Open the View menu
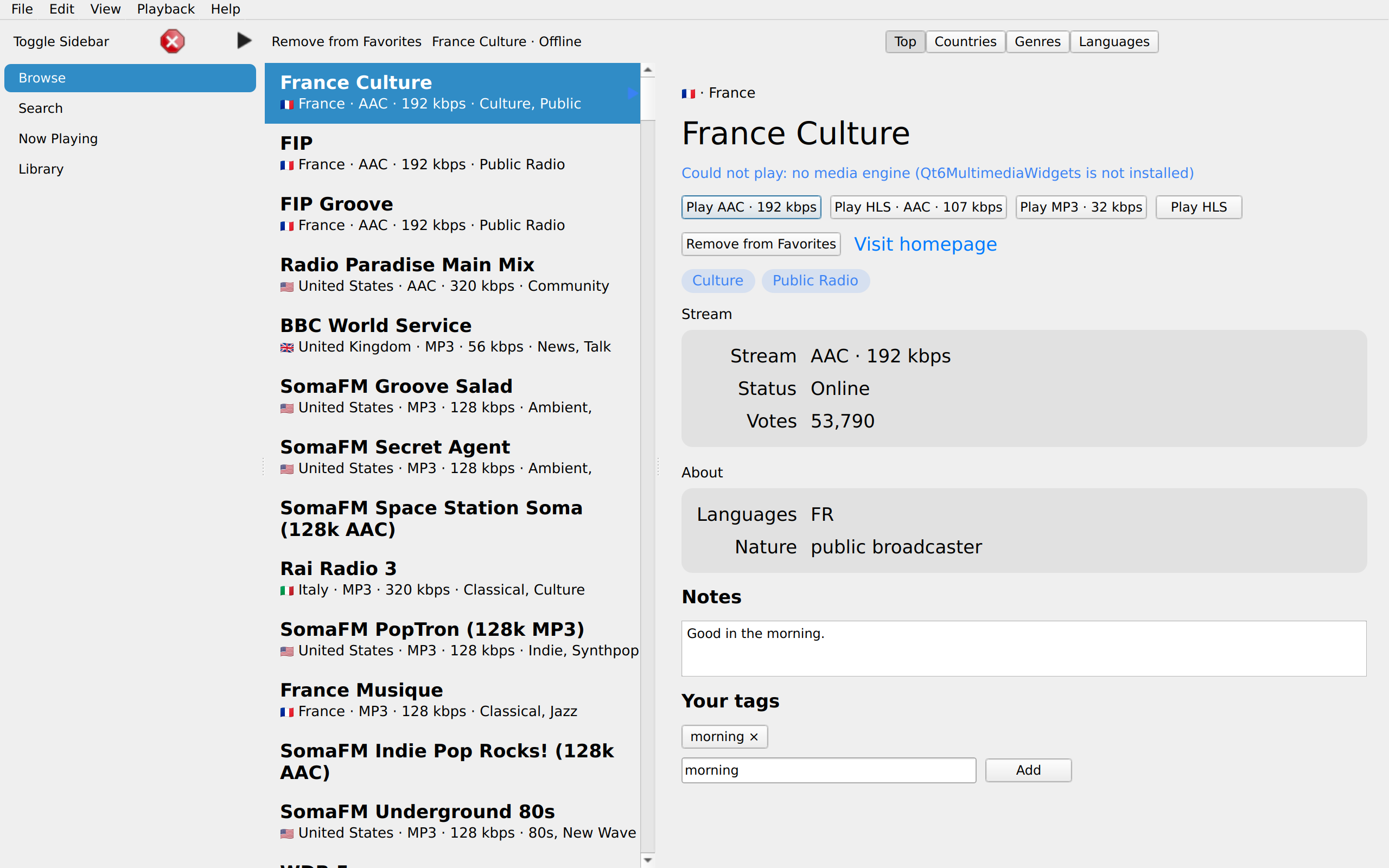 click(105, 9)
